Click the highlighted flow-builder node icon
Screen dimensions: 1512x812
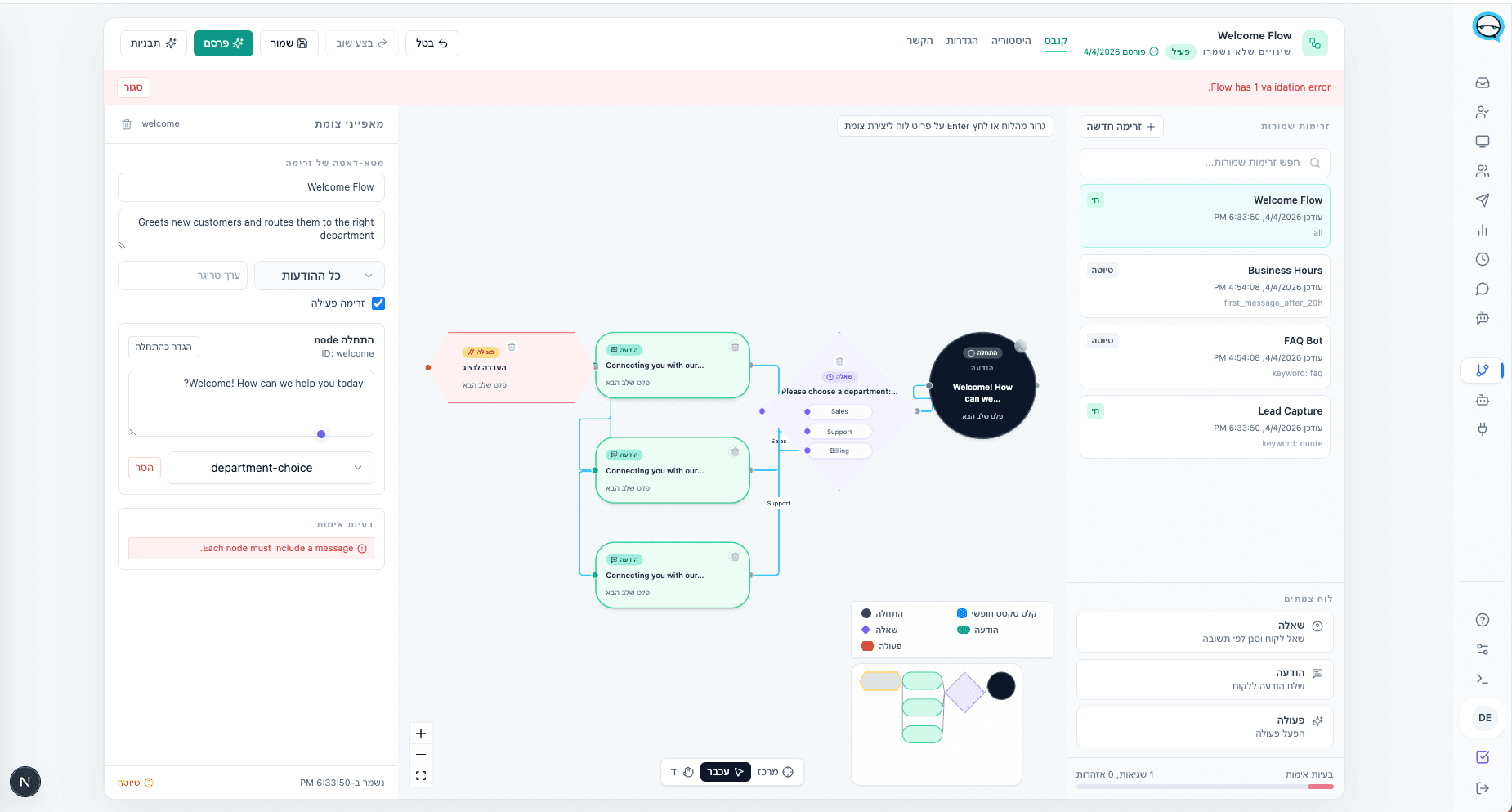pos(1482,370)
